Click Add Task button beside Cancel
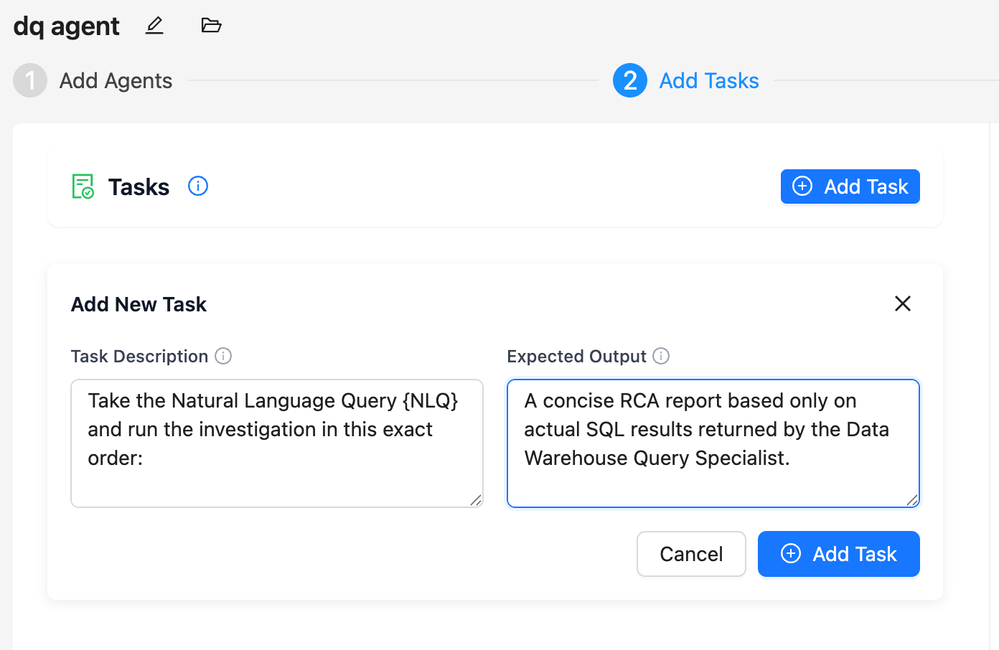 [x=838, y=554]
